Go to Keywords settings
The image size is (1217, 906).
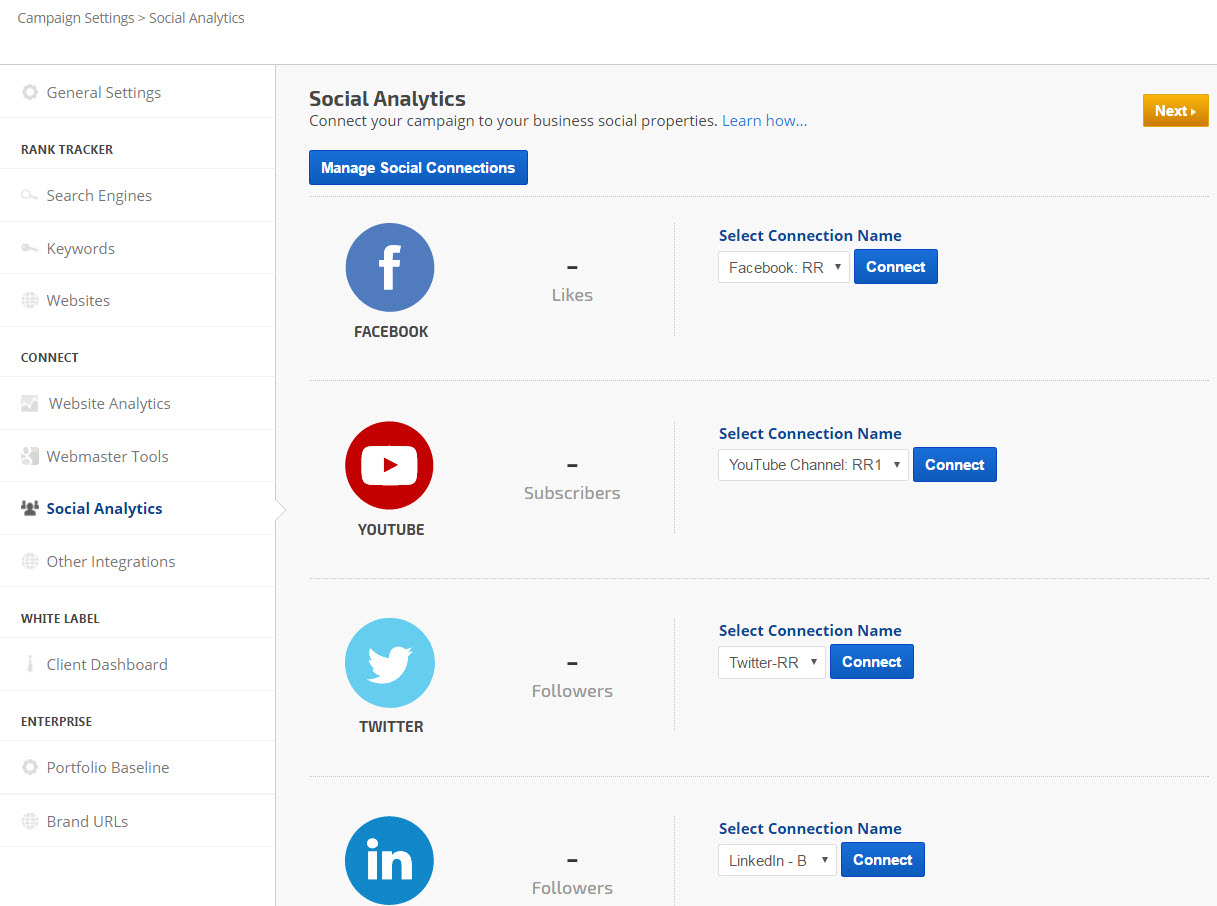coord(80,249)
